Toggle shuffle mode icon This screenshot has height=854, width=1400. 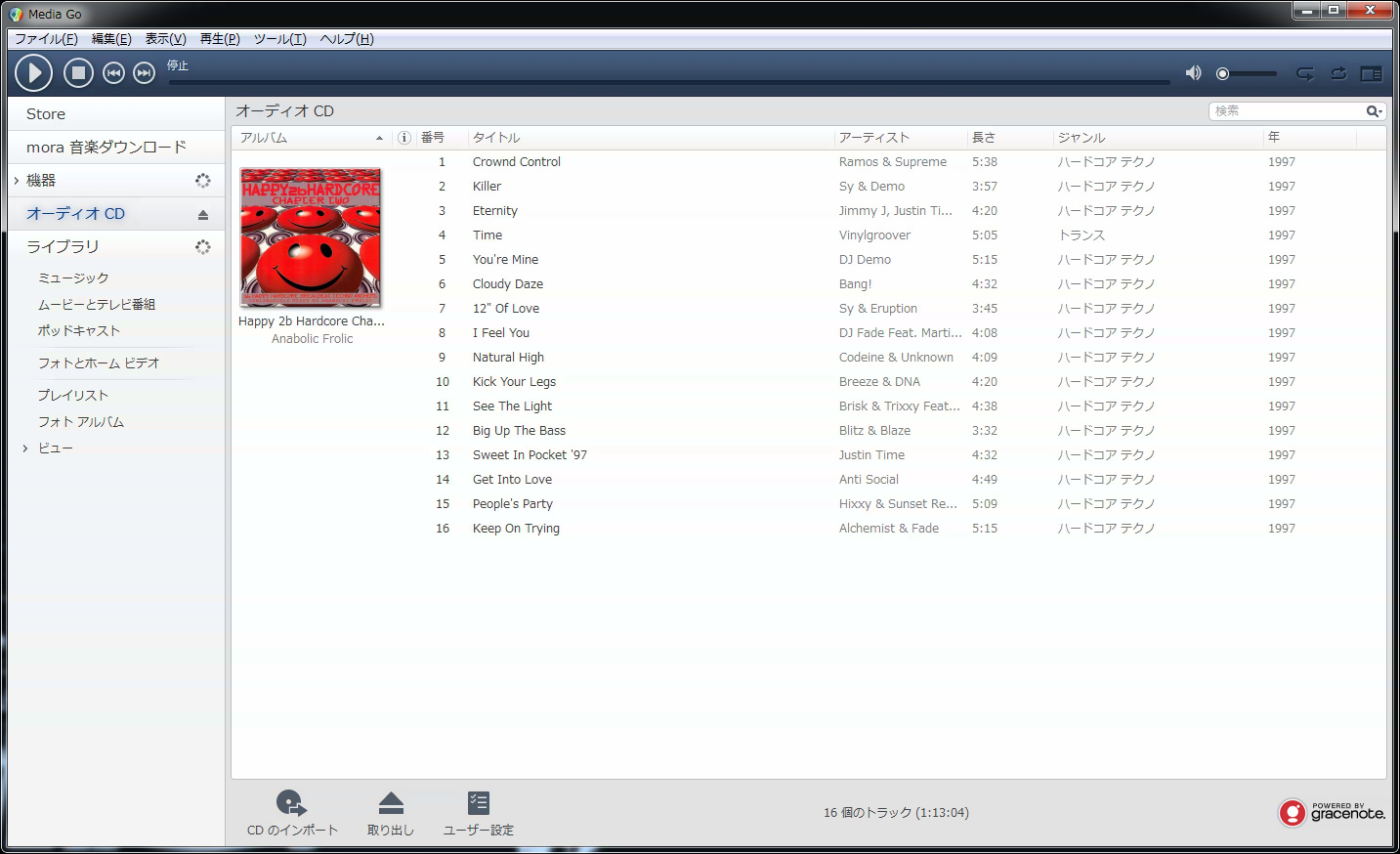[x=1305, y=73]
